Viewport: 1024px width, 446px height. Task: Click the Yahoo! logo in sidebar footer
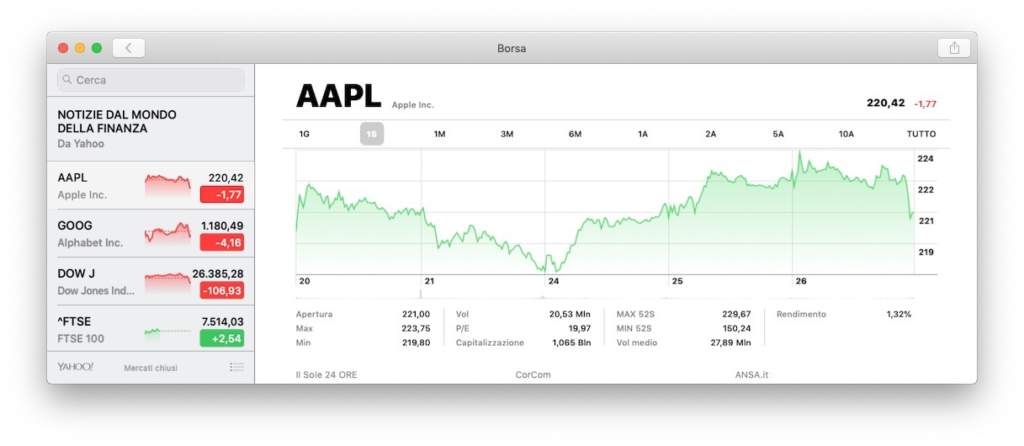point(76,367)
